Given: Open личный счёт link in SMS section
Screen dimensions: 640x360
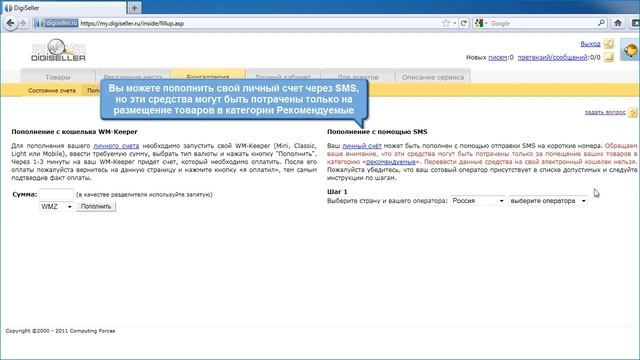Looking at the screenshot, I should click(362, 146).
